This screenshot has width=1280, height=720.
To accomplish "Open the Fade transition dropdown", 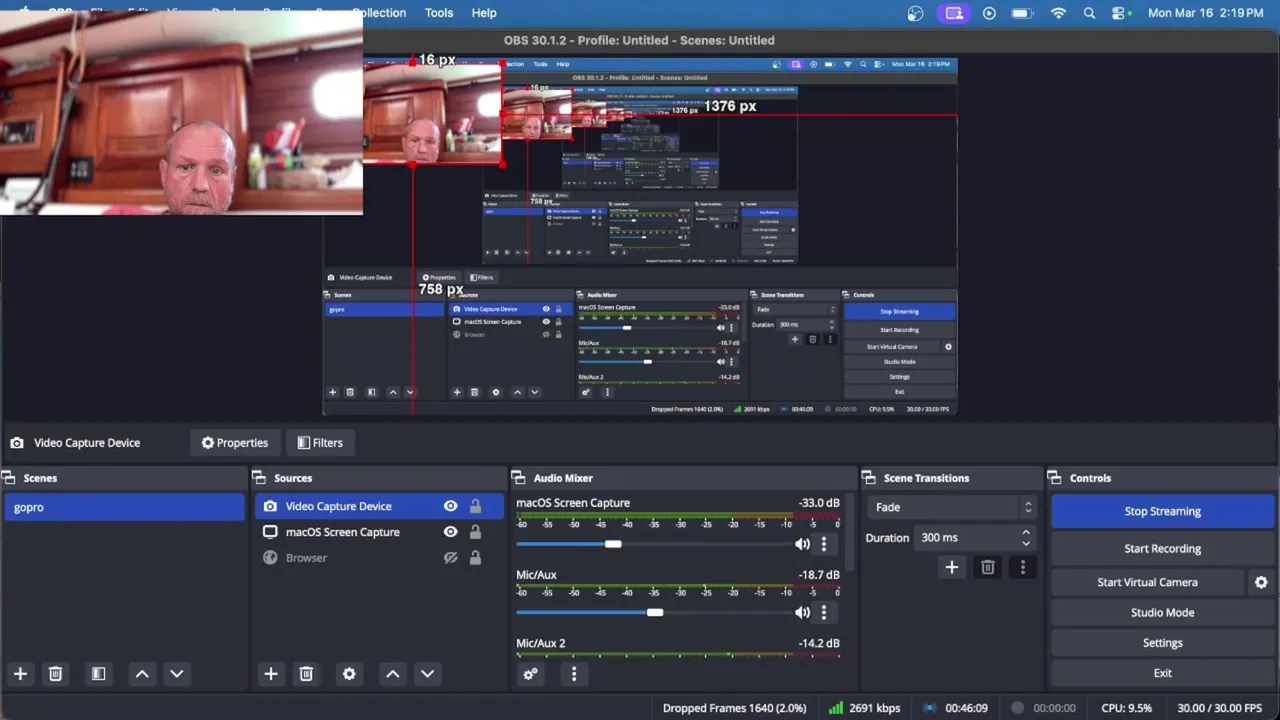I will click(x=951, y=507).
